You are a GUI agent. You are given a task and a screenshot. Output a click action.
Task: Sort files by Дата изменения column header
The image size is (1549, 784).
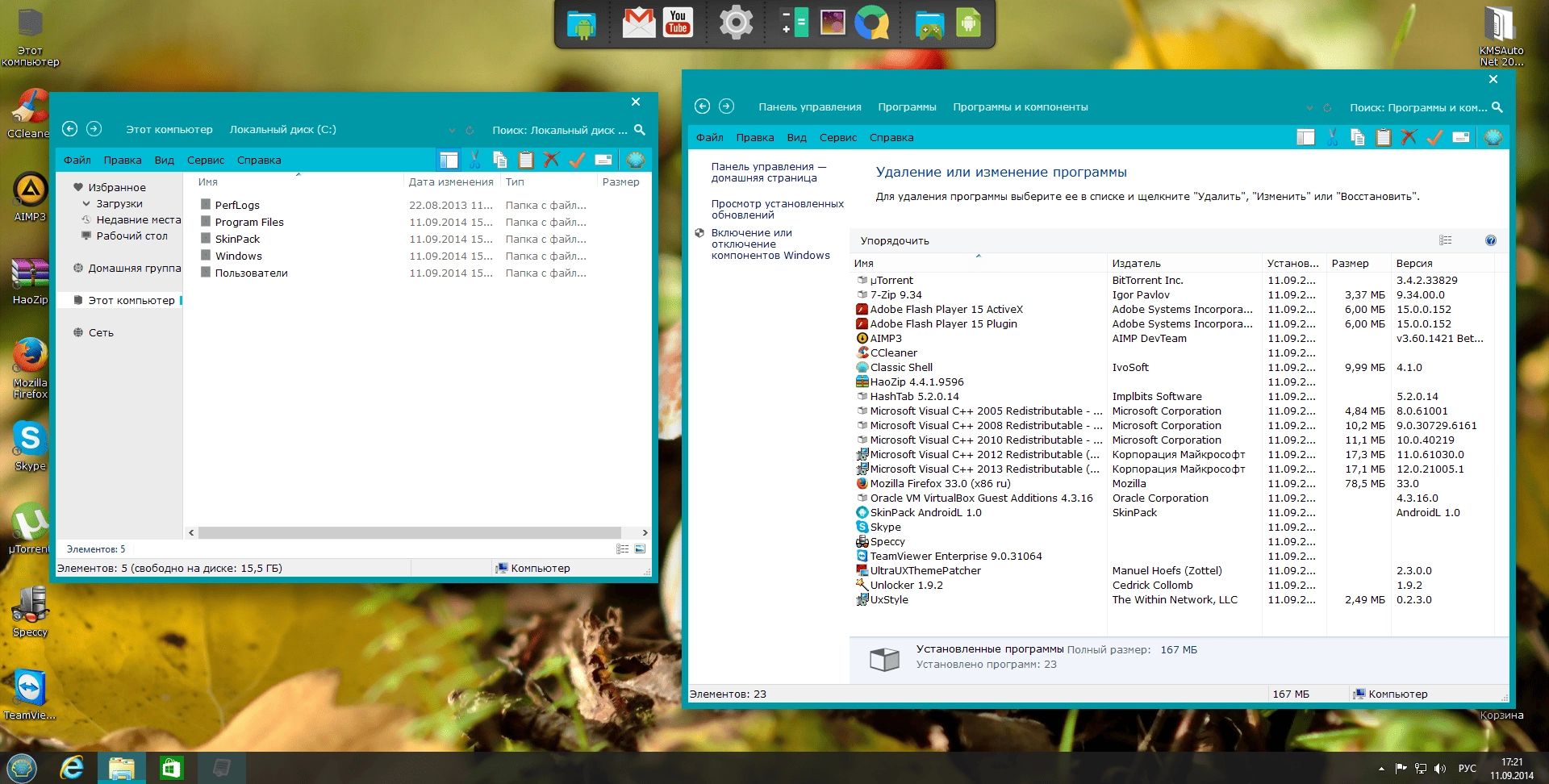(451, 182)
